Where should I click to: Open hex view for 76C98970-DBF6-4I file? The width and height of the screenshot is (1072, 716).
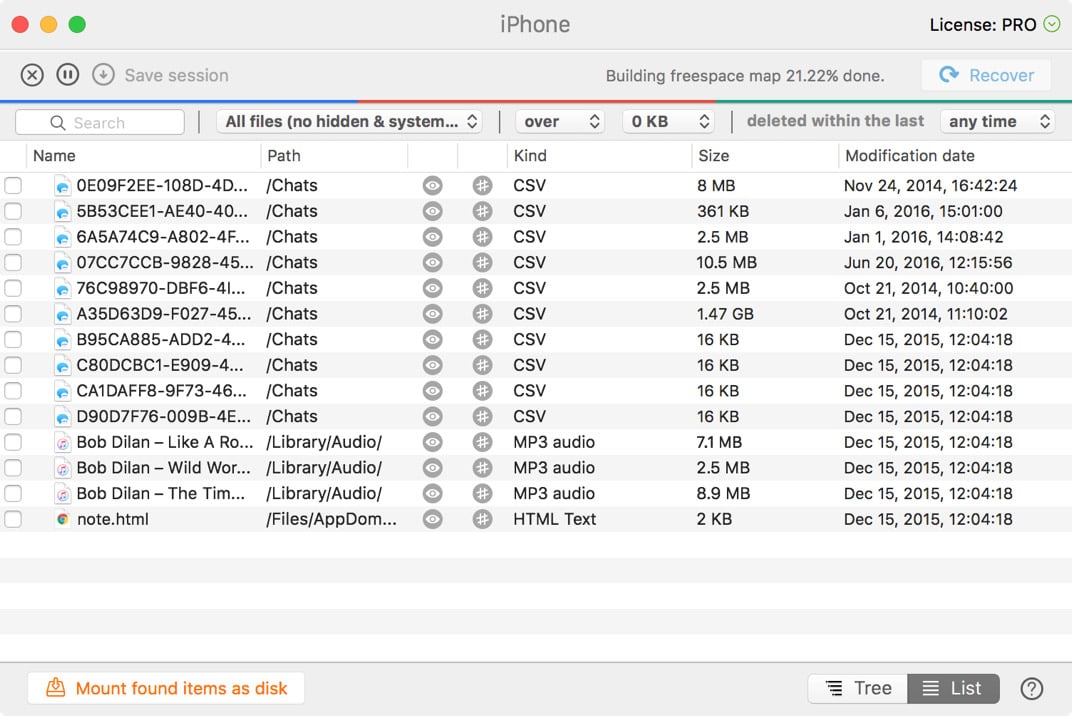pyautogui.click(x=483, y=288)
